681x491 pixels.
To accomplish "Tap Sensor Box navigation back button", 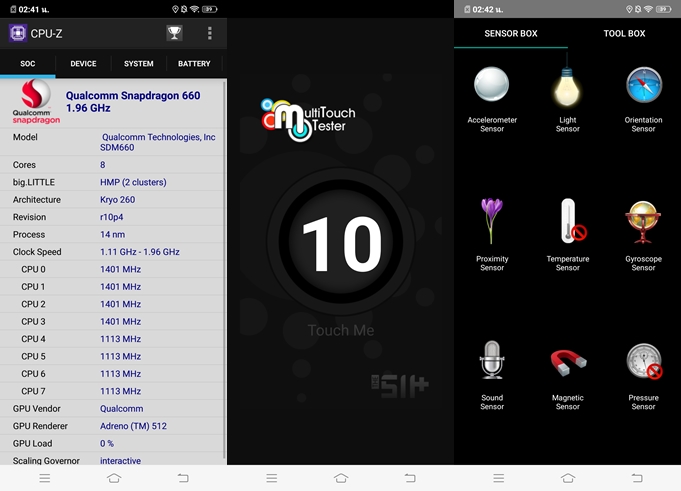I will click(x=637, y=478).
